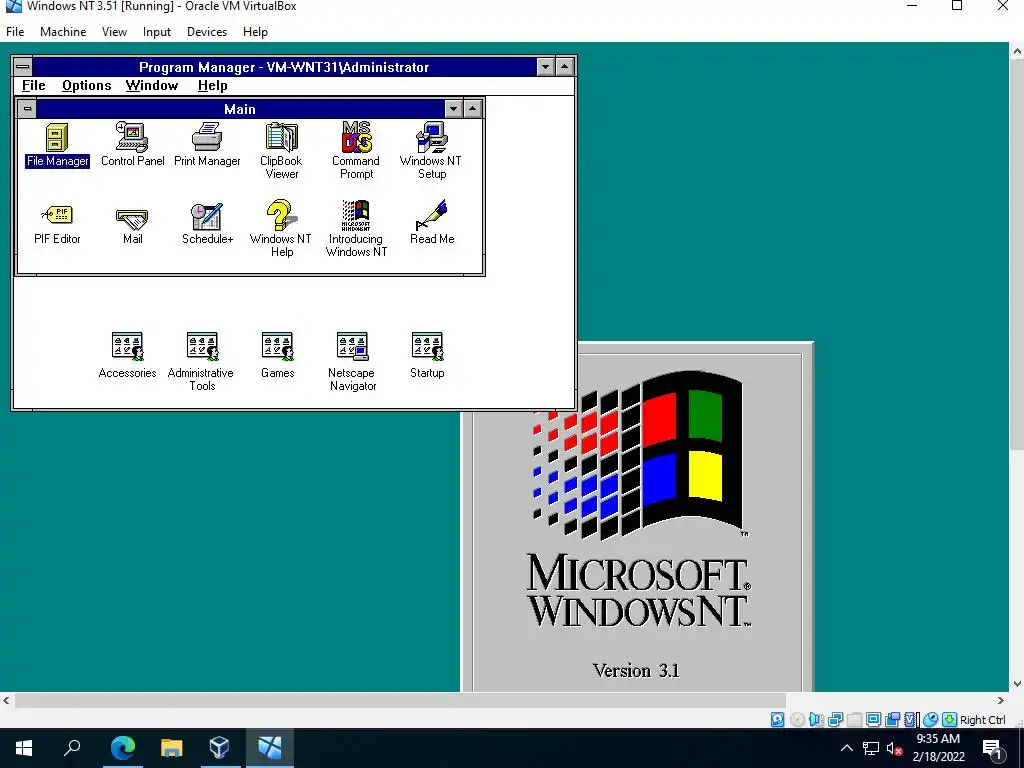
Task: Click the muted volume tray icon
Action: click(895, 749)
